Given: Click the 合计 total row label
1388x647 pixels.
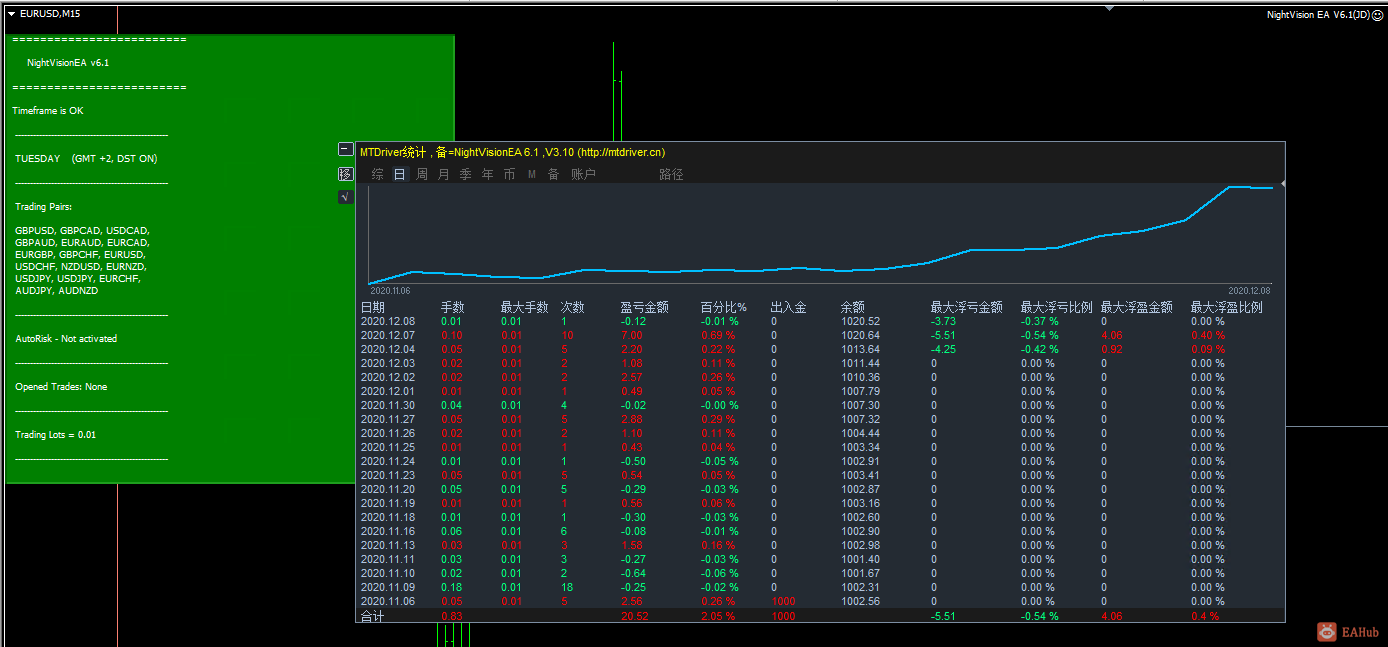Looking at the screenshot, I should coord(373,617).
